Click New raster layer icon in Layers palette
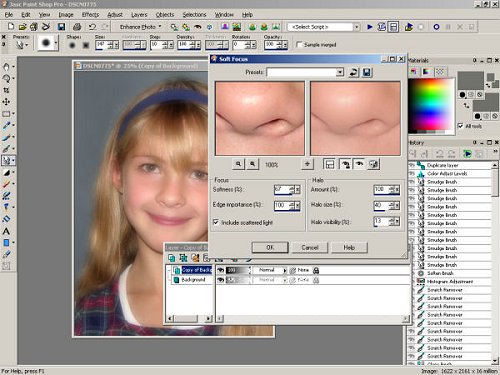500x375 pixels. pos(171,258)
